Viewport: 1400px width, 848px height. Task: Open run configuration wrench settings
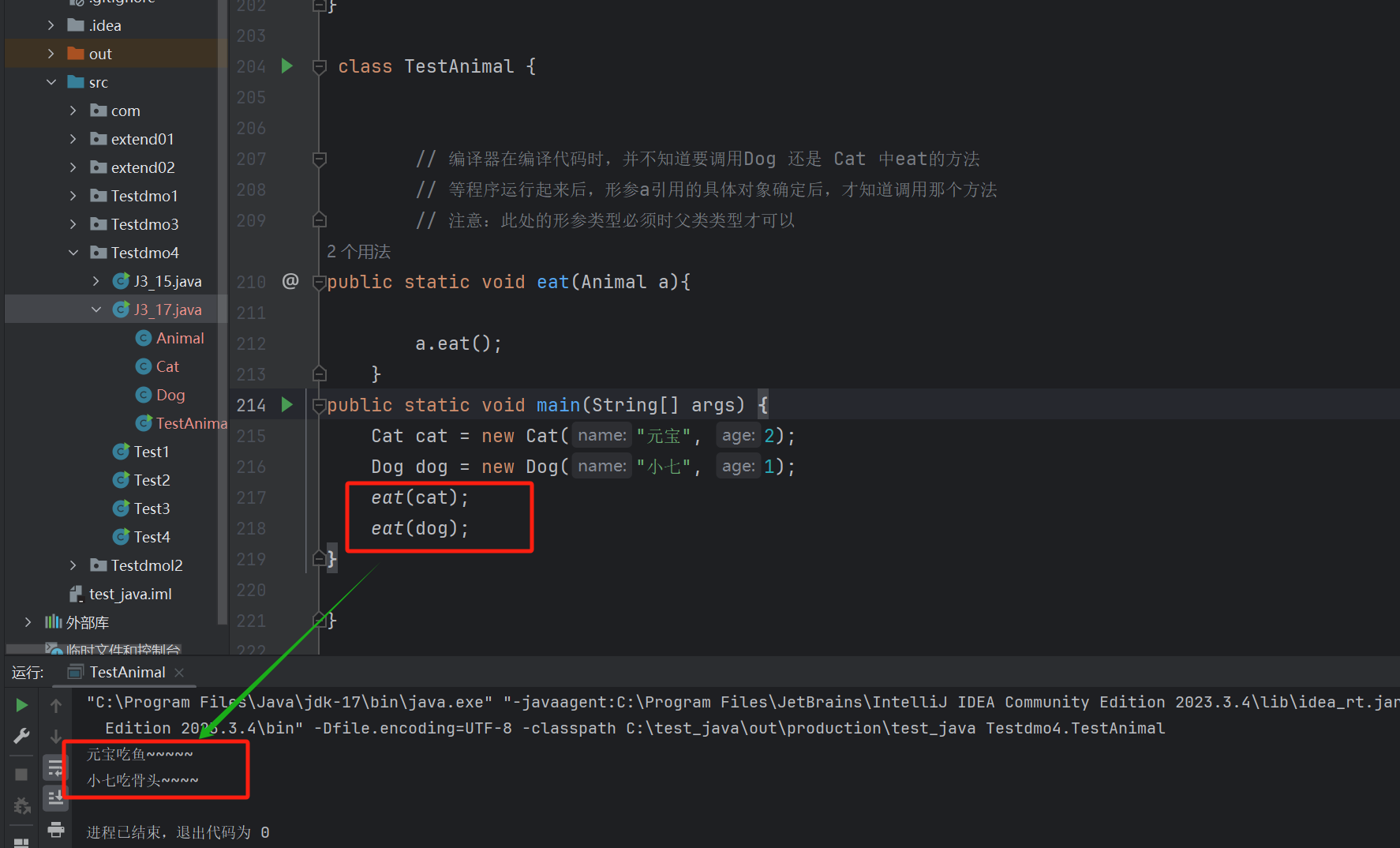tap(22, 736)
